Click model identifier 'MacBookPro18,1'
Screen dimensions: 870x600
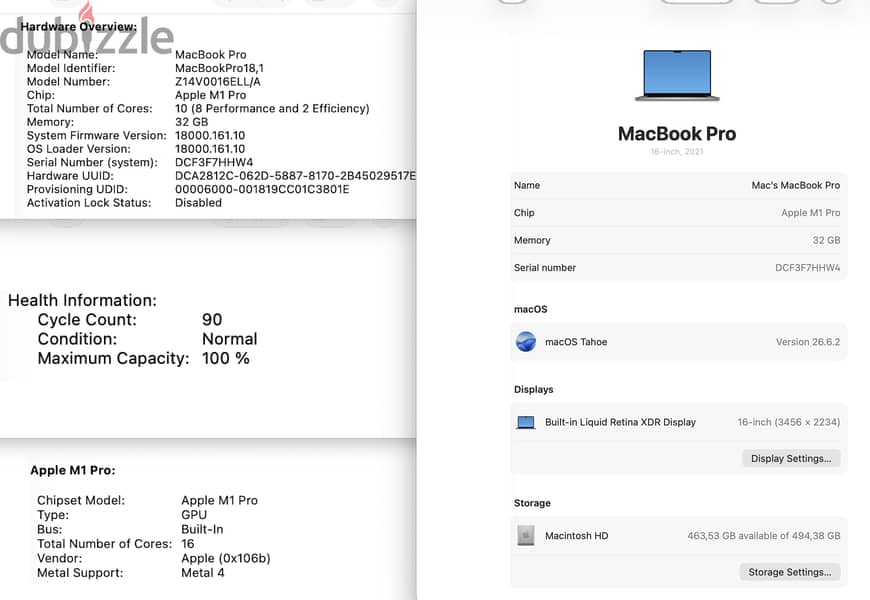[219, 68]
